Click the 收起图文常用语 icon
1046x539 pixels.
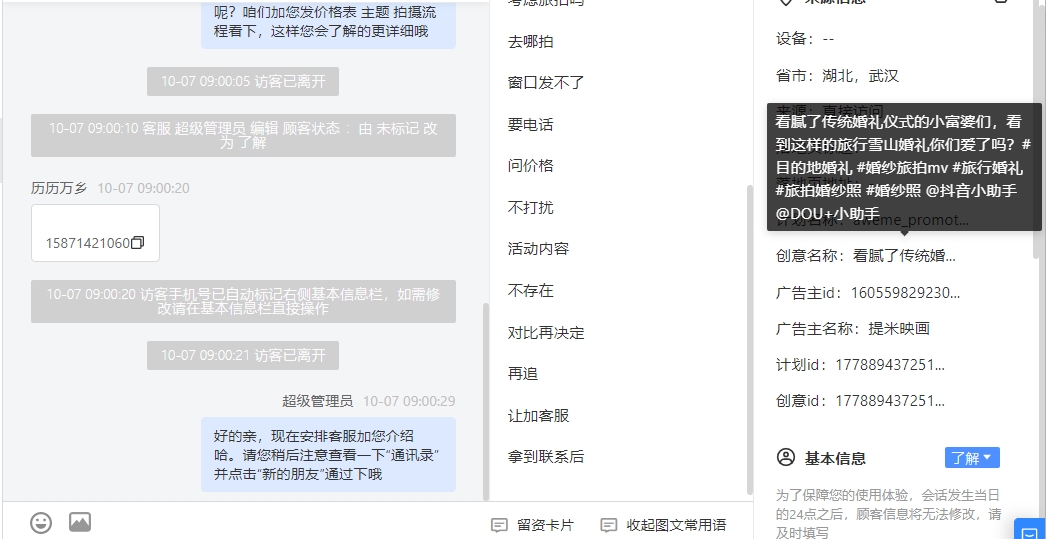pyautogui.click(x=608, y=525)
